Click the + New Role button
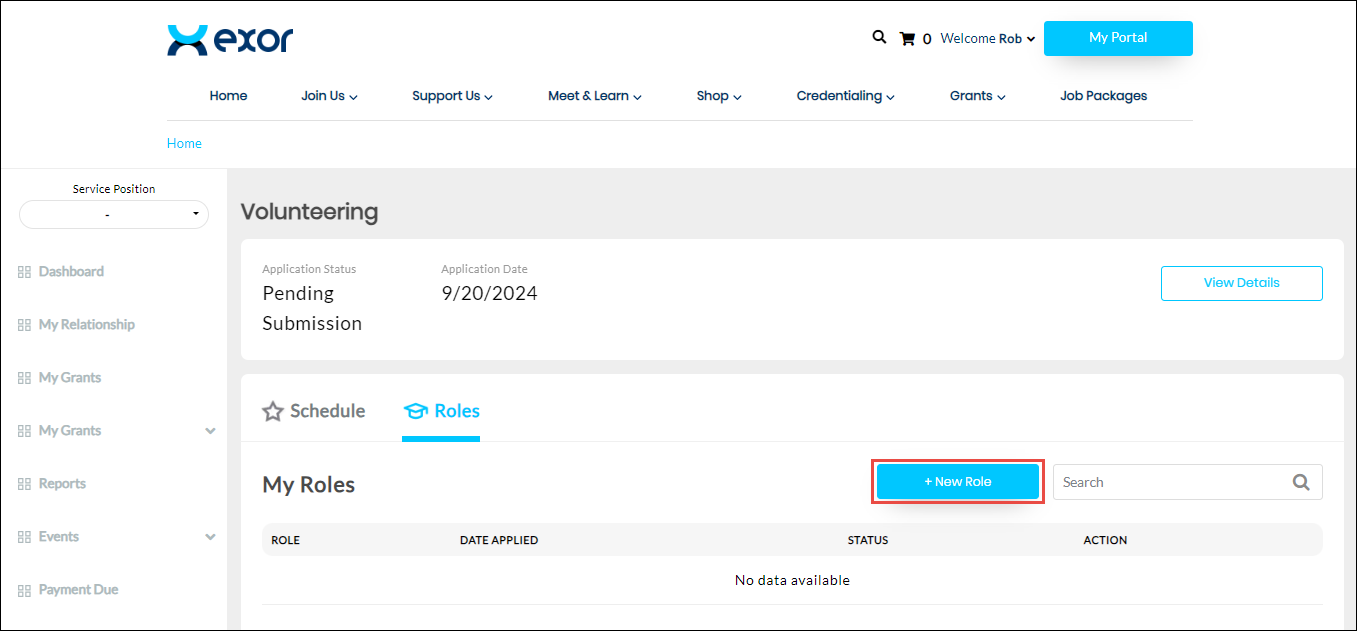The width and height of the screenshot is (1357, 631). 958,482
